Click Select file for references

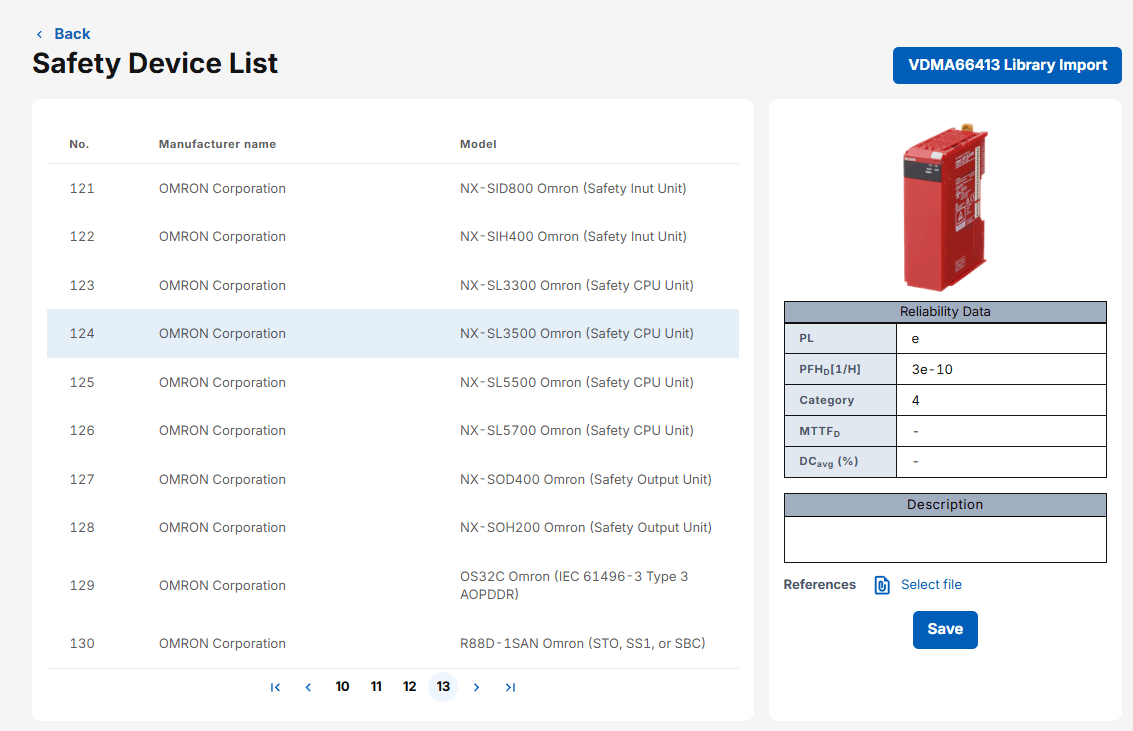click(931, 584)
